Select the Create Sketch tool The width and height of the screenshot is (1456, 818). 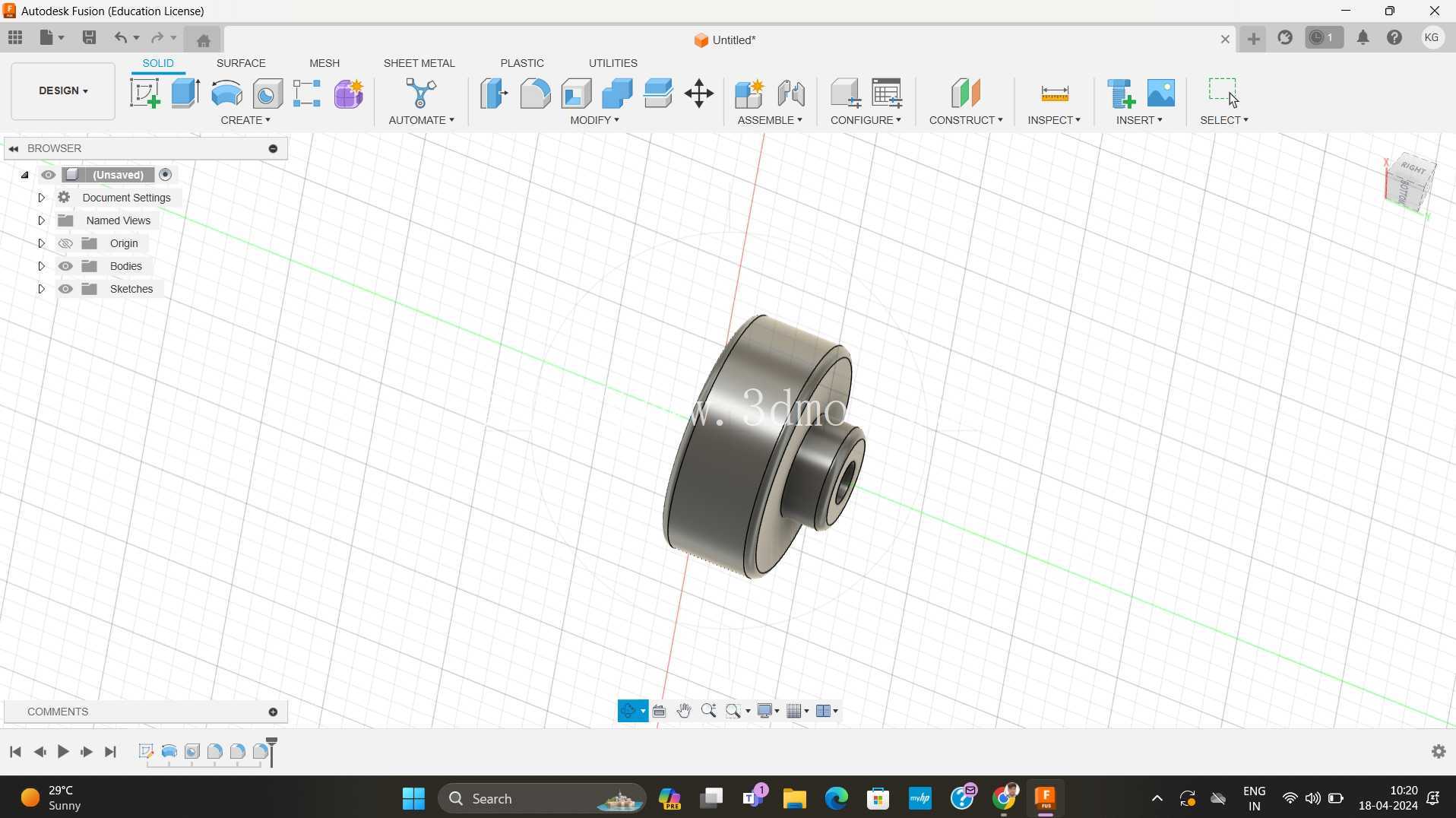[144, 94]
